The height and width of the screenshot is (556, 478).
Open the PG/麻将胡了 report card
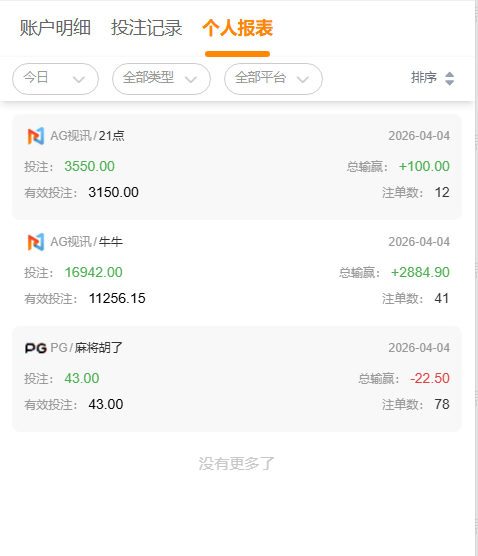point(237,379)
